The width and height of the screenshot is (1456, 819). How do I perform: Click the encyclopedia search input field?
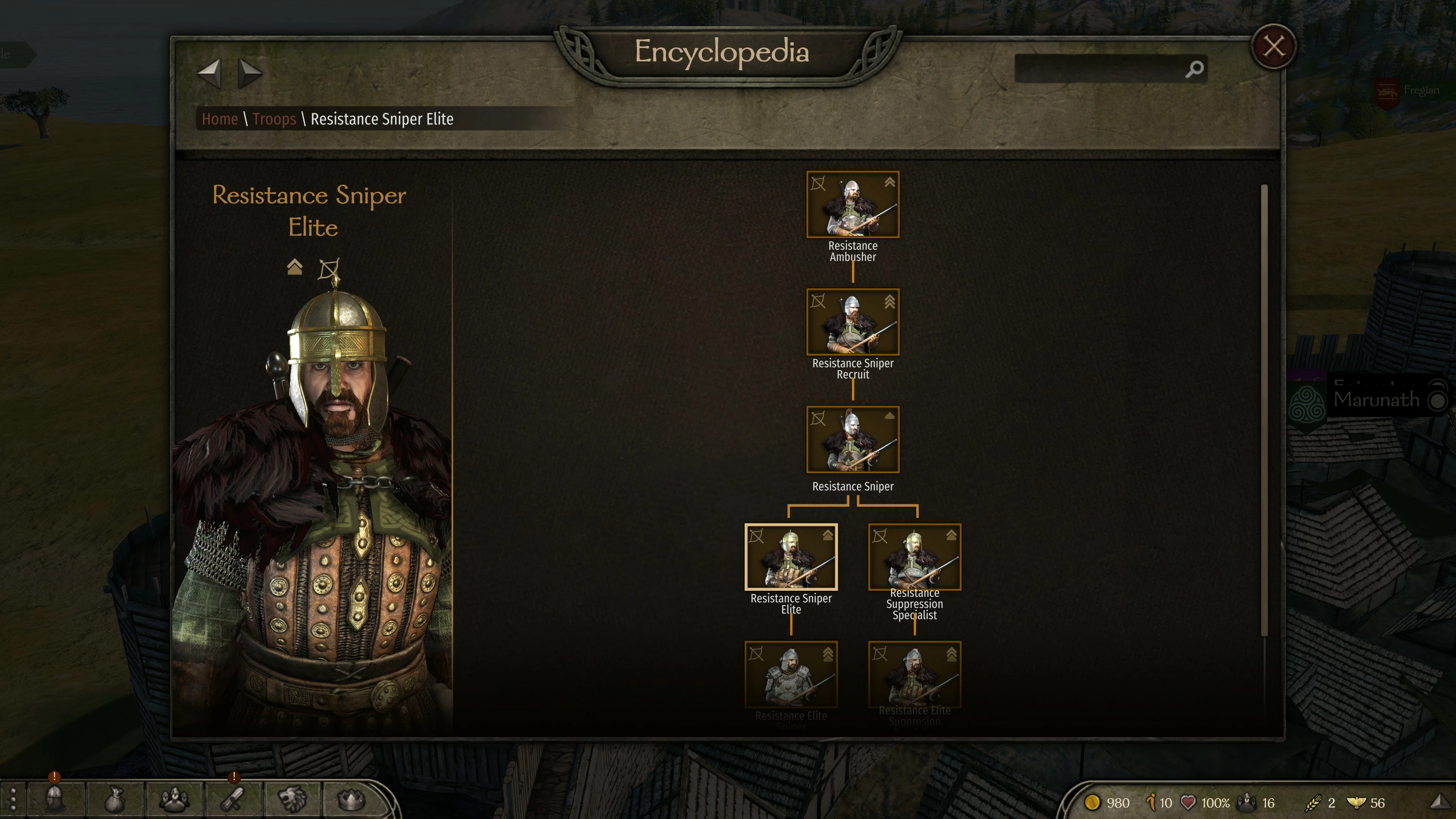[x=1099, y=69]
